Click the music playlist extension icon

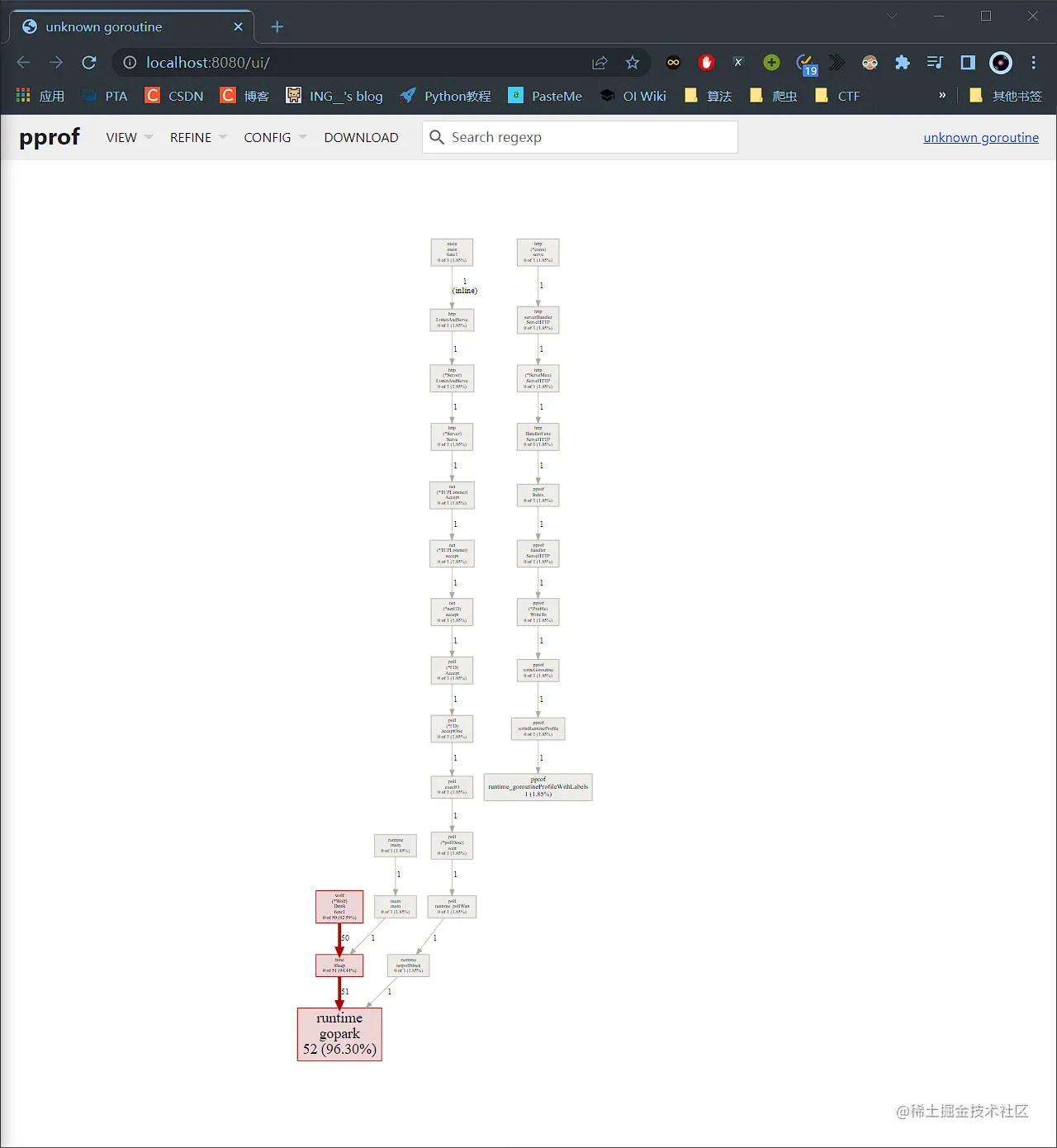[935, 62]
